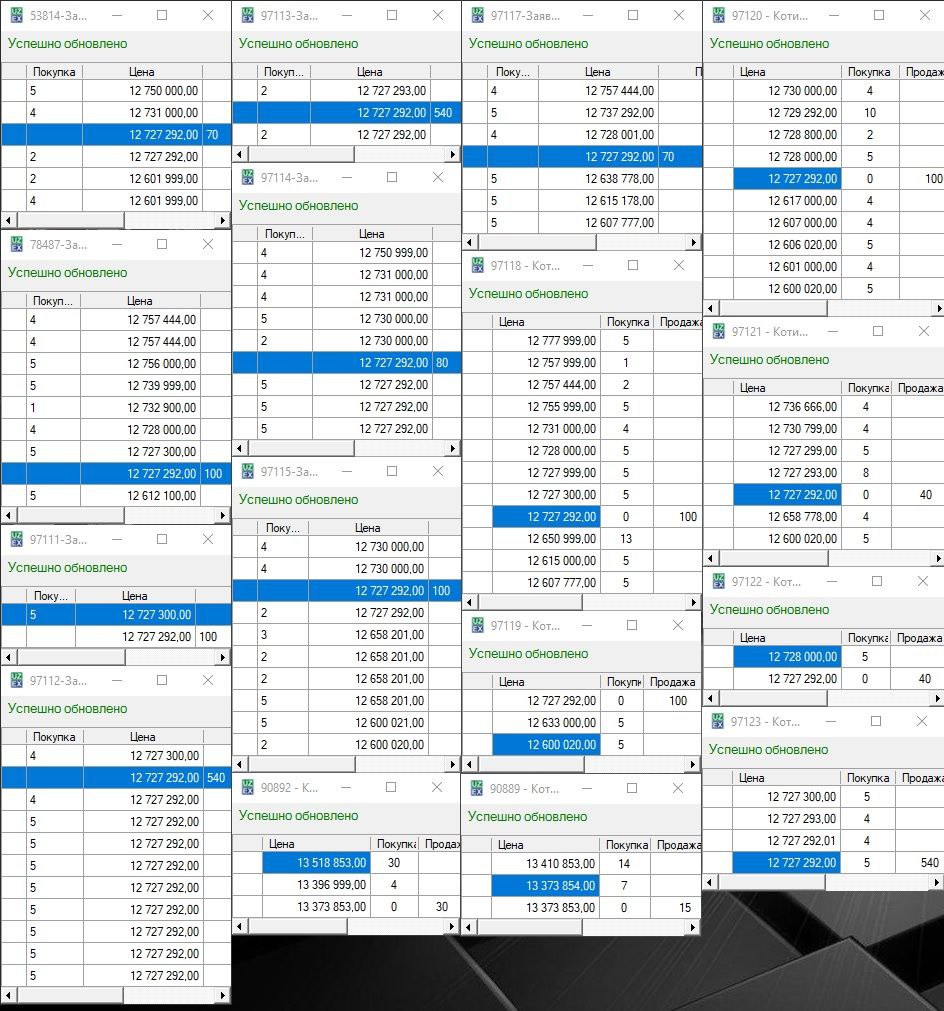Click the UZEX icon in window 97118
This screenshot has height=1011, width=944.
[477, 266]
